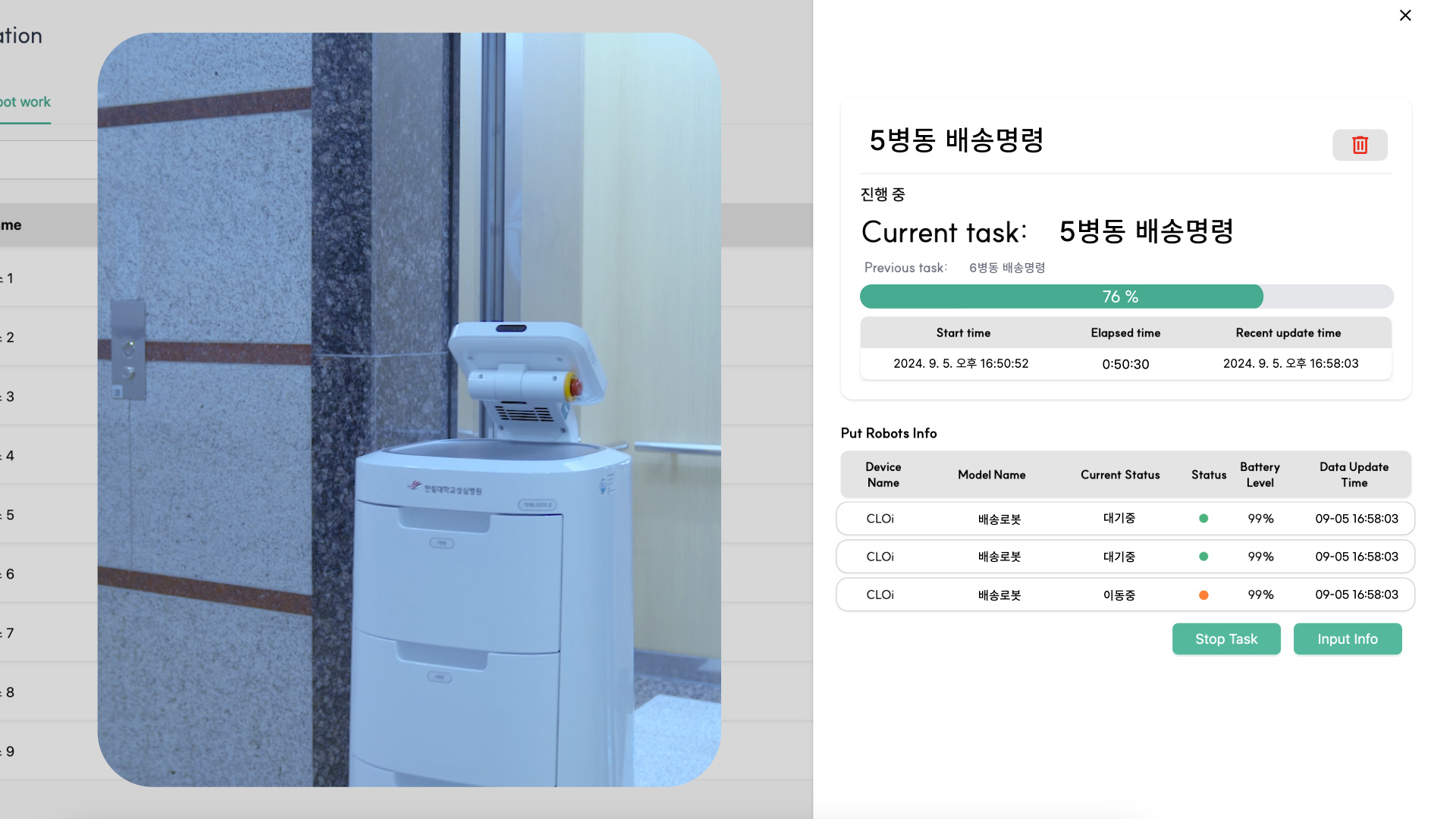Click the orange status dot indicator
Image resolution: width=1456 pixels, height=819 pixels.
[1203, 595]
